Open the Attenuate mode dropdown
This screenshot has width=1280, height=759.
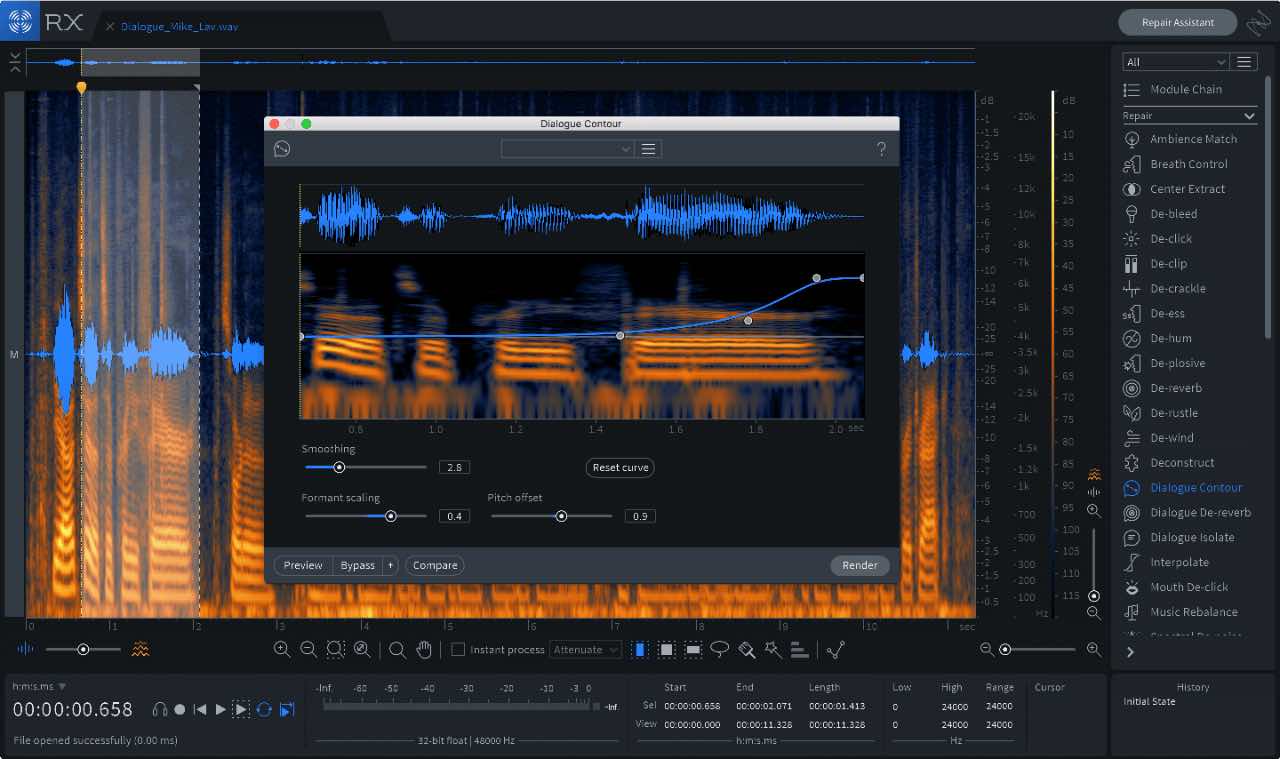click(585, 649)
